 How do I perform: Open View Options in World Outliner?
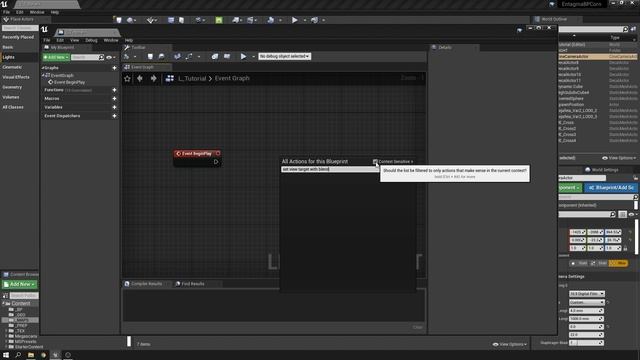tap(619, 158)
